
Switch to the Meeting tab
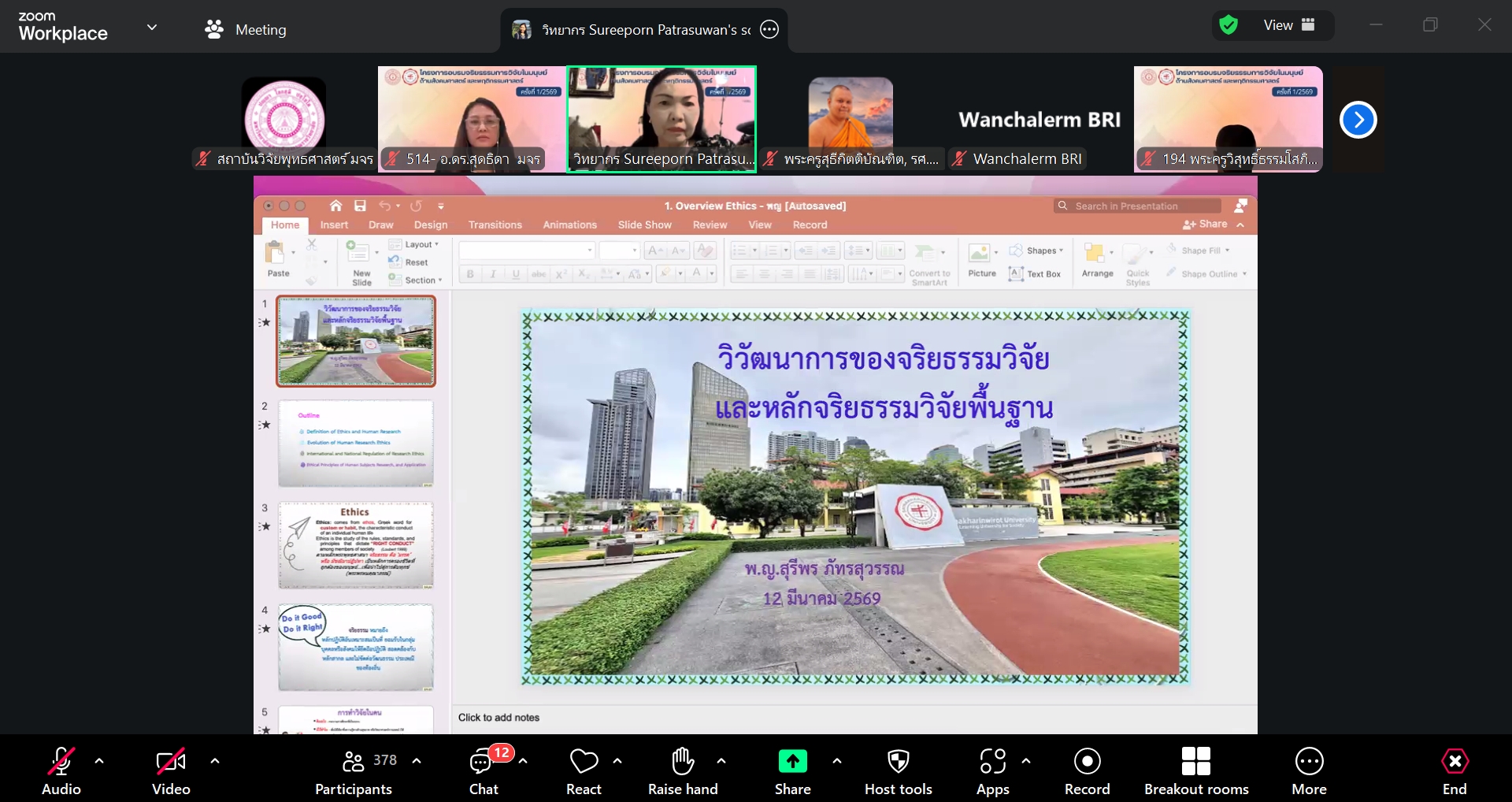click(246, 30)
